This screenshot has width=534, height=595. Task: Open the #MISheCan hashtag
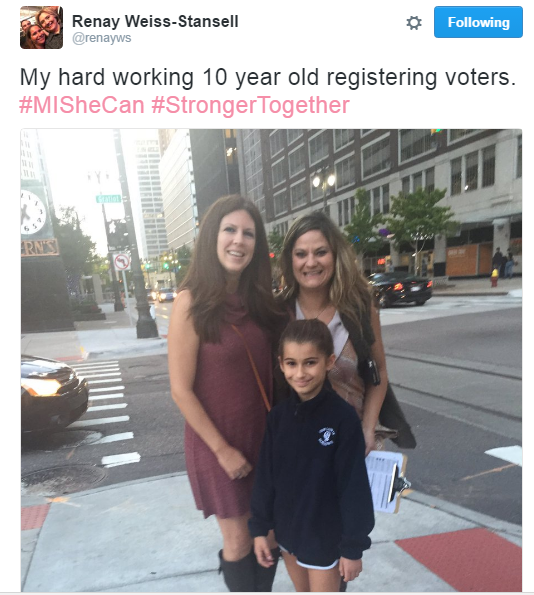(x=82, y=105)
